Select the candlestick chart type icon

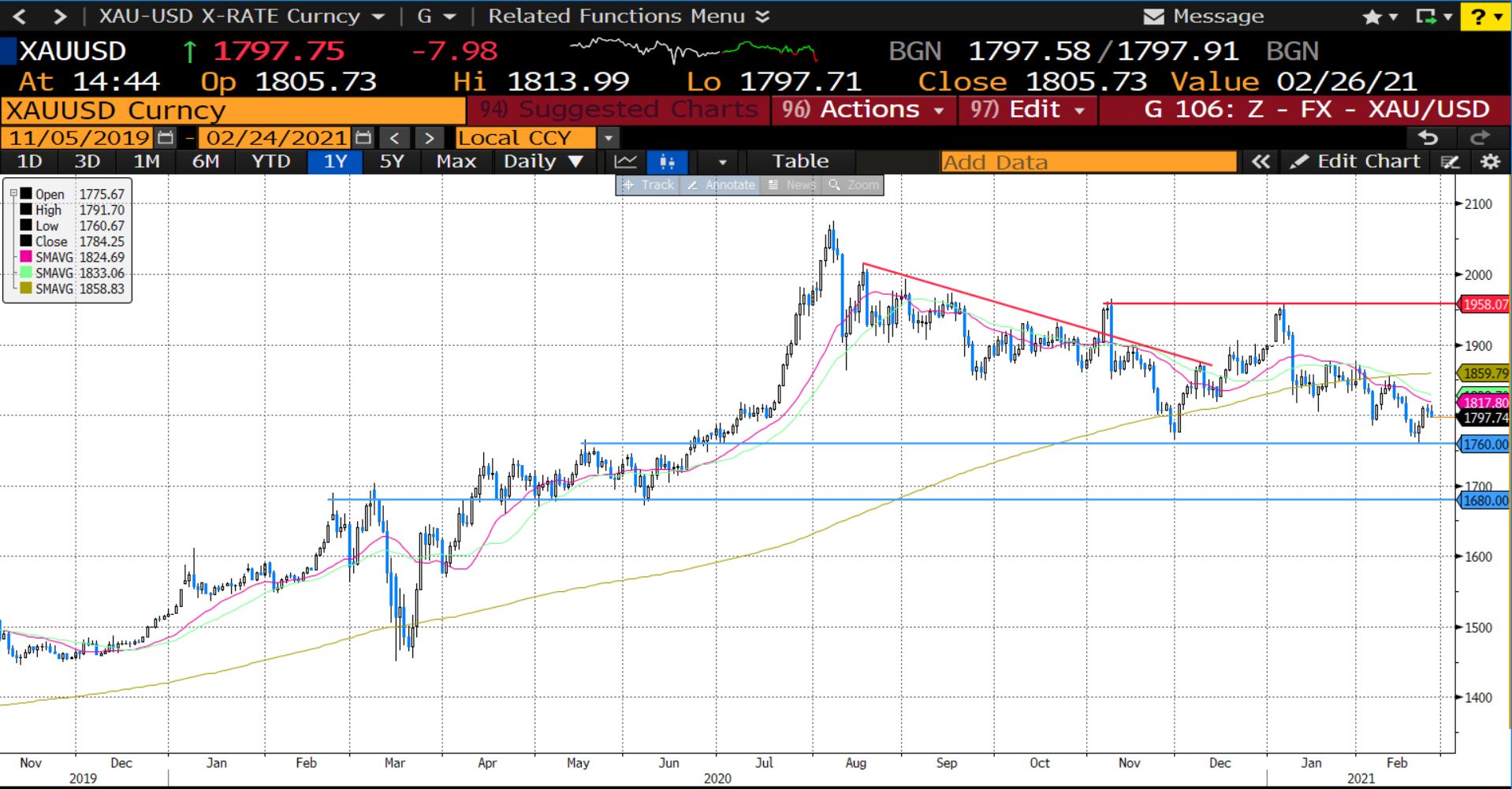pyautogui.click(x=667, y=162)
